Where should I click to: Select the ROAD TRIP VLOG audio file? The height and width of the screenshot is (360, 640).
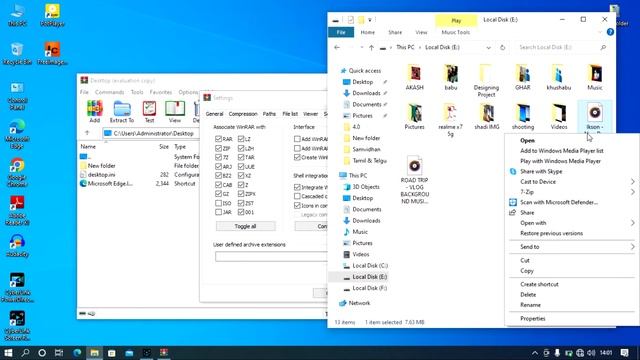coord(414,180)
